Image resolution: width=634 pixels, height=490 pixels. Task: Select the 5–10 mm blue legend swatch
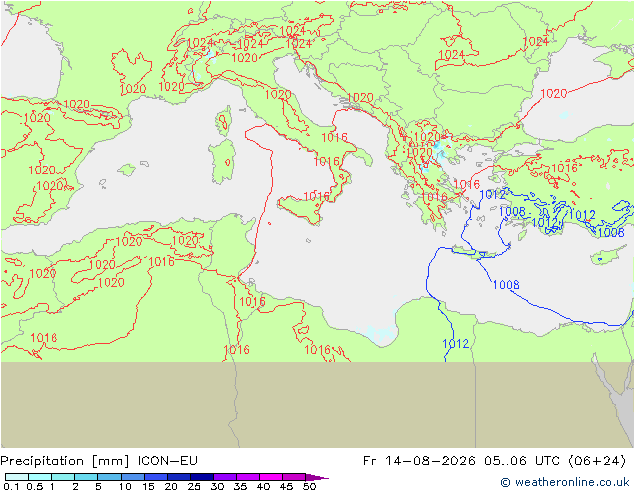tap(109, 477)
